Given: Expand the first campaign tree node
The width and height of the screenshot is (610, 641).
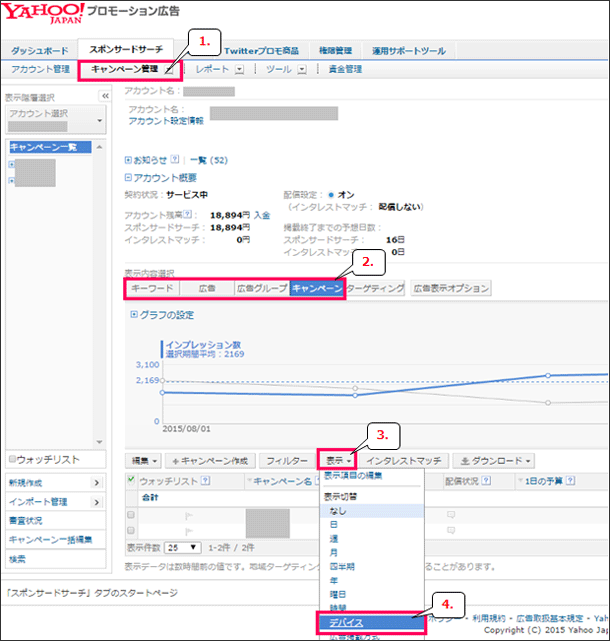Looking at the screenshot, I should (11, 164).
